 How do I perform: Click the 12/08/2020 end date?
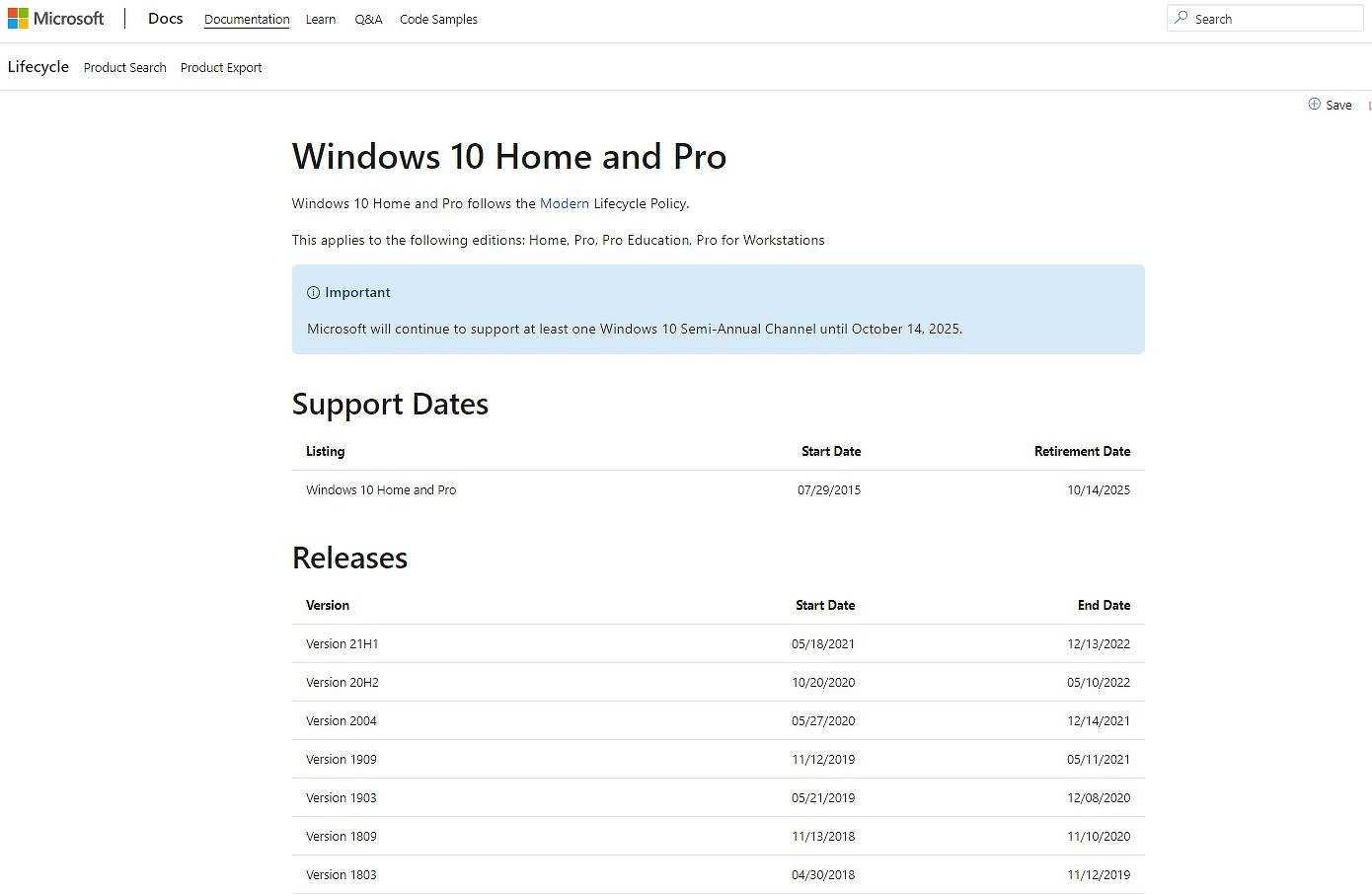[1099, 797]
